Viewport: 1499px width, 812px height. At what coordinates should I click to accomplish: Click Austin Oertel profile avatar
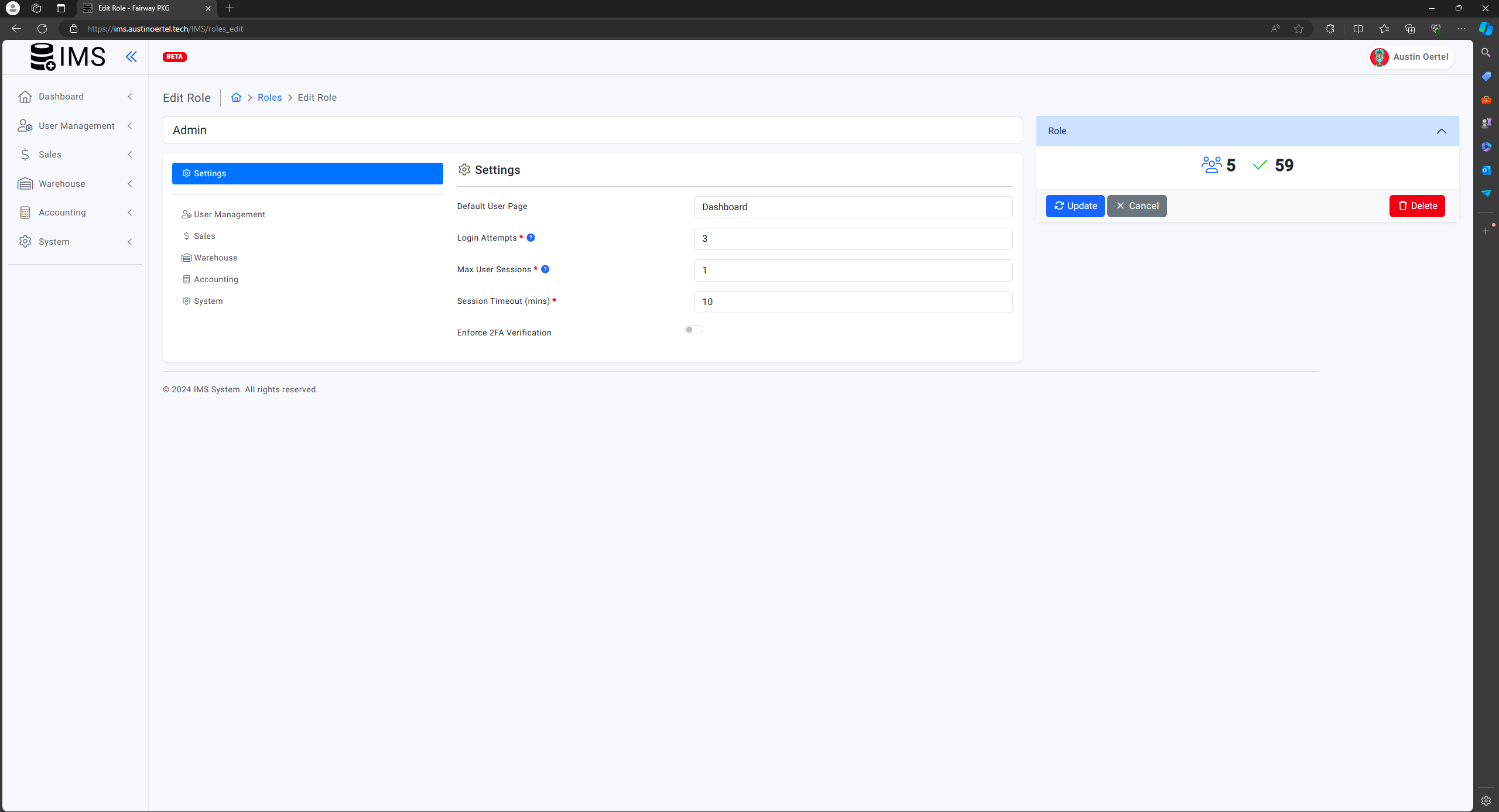coord(1379,57)
